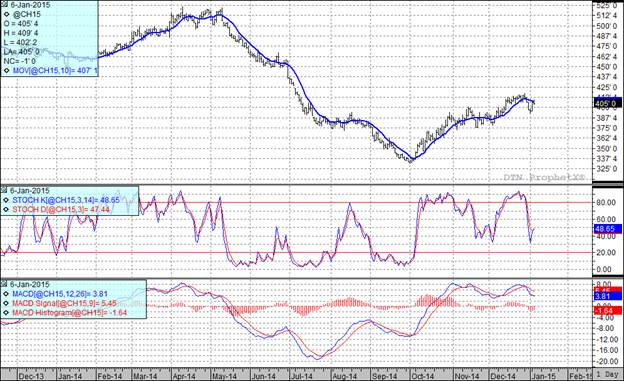Click the Jan-14 label on the time axis

coord(70,376)
